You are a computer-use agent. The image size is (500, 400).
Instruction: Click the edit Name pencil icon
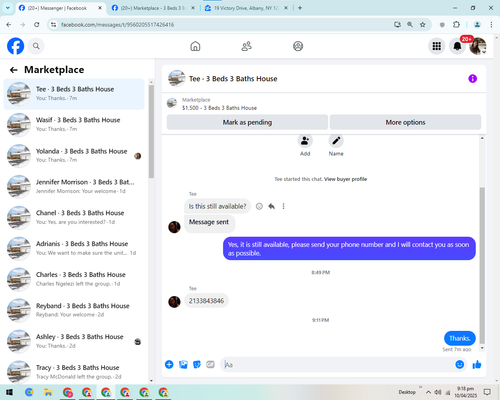[x=336, y=141]
